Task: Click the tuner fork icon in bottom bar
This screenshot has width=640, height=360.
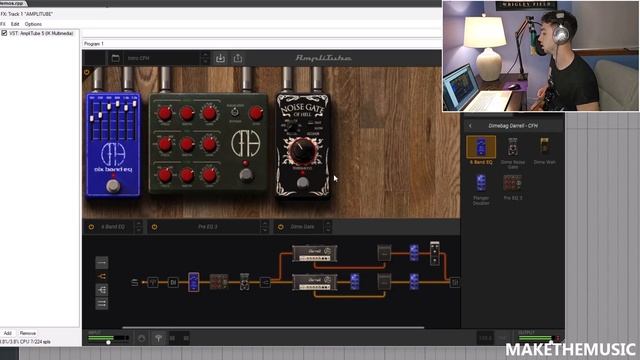Action: pos(158,338)
